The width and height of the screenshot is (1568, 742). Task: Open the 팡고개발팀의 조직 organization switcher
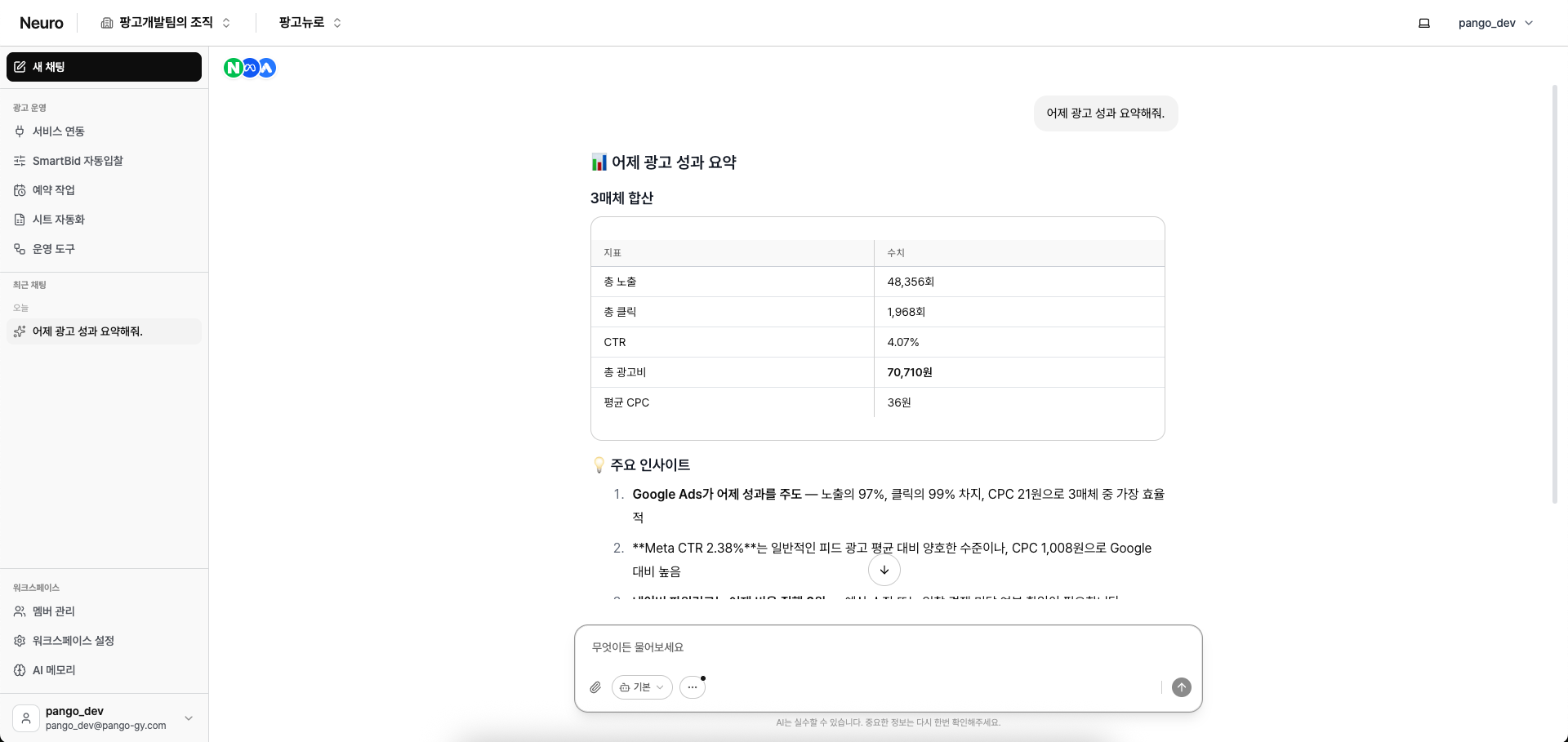(x=166, y=23)
